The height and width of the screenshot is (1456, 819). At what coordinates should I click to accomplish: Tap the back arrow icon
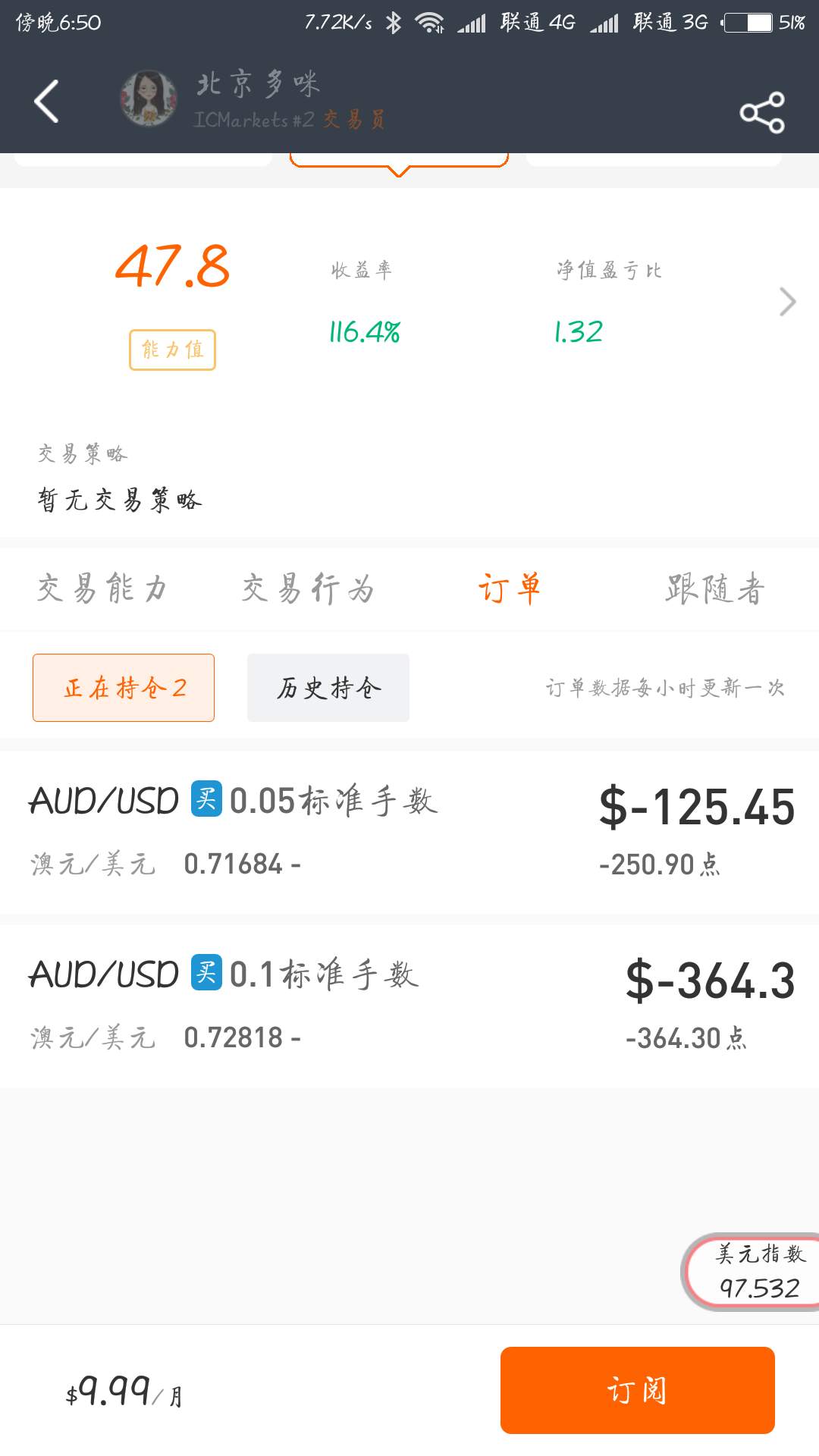click(46, 101)
